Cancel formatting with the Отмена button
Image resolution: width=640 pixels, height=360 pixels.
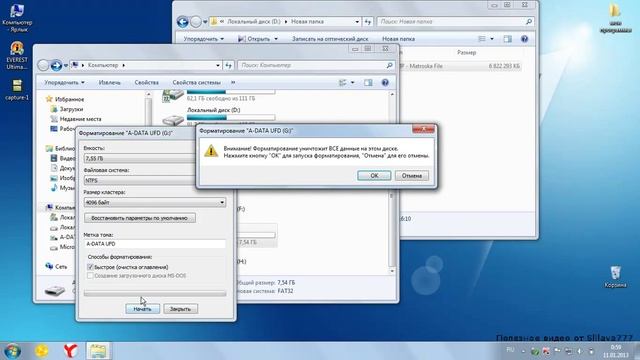(x=411, y=176)
